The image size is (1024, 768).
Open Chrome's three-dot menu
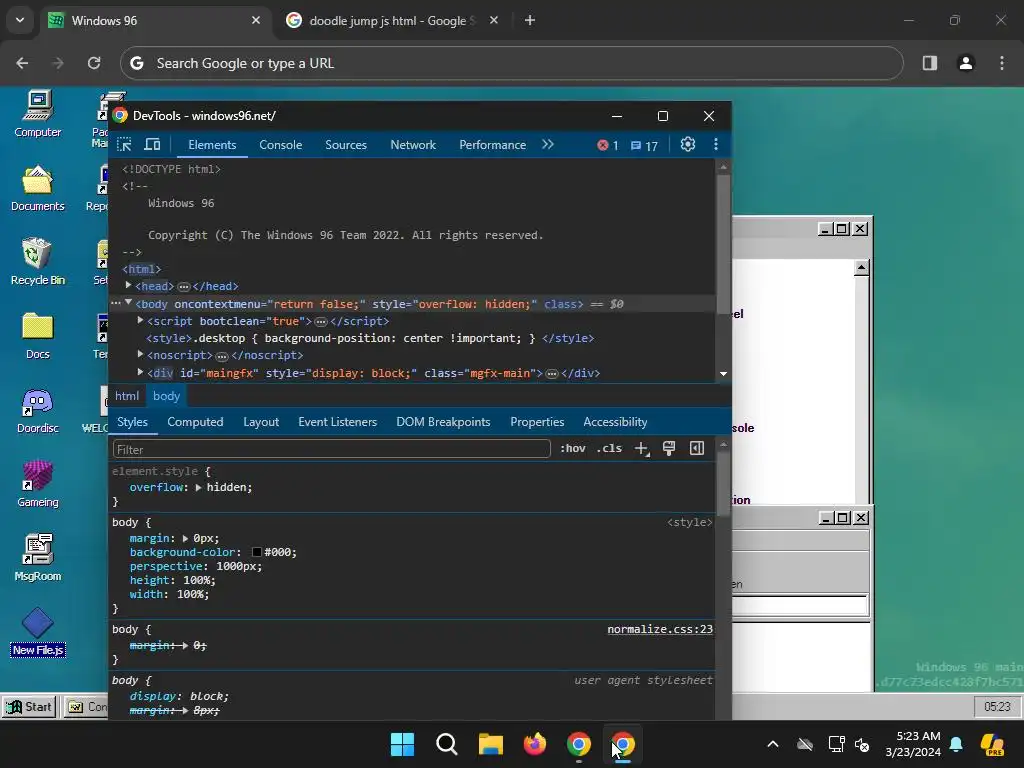[x=1002, y=63]
